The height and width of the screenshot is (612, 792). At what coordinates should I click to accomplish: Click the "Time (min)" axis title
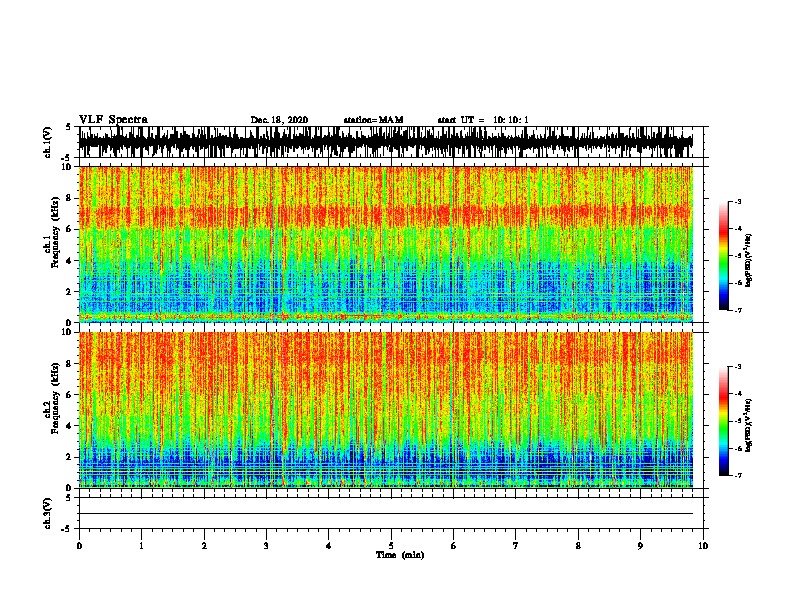(400, 555)
